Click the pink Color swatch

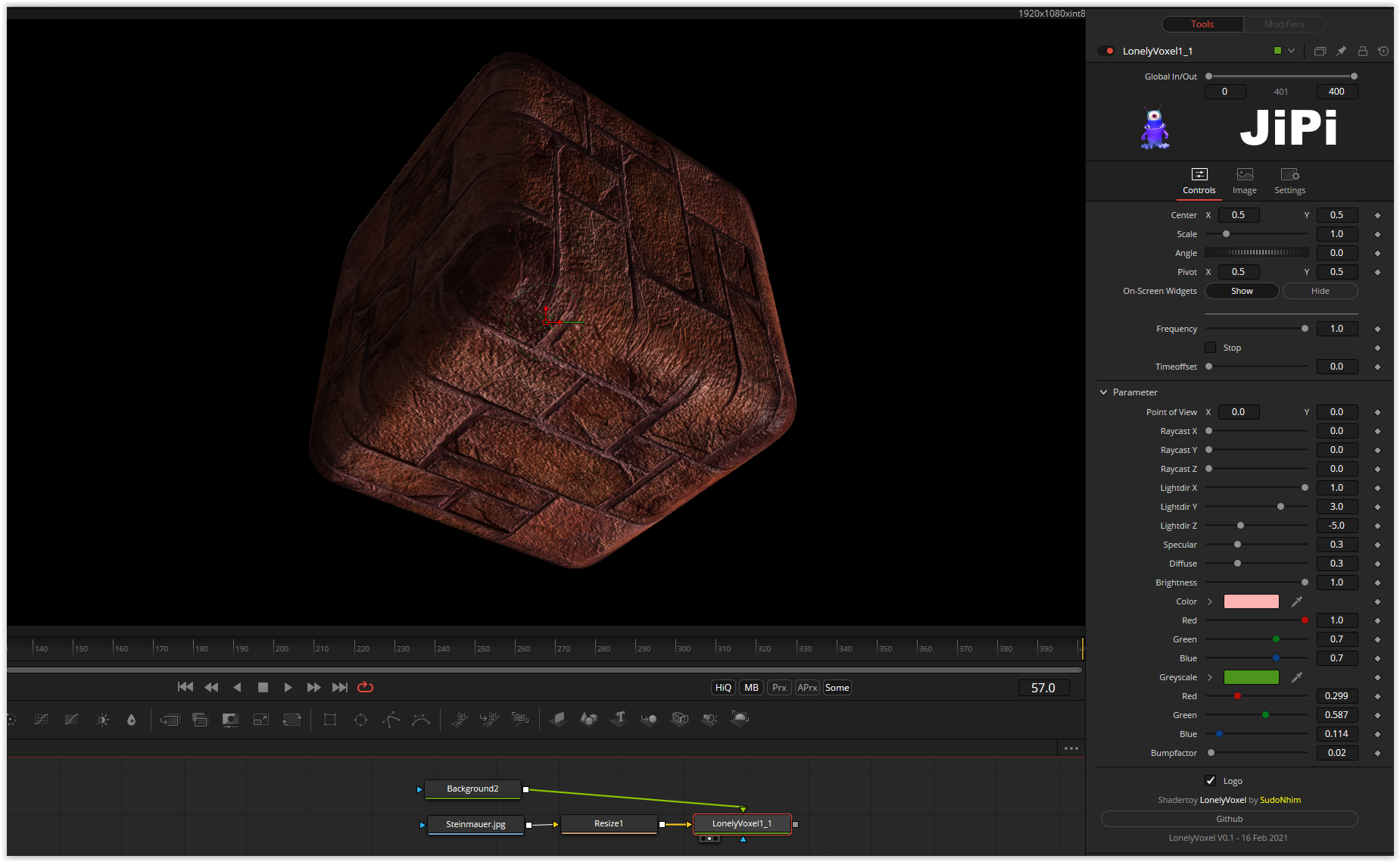pyautogui.click(x=1251, y=601)
